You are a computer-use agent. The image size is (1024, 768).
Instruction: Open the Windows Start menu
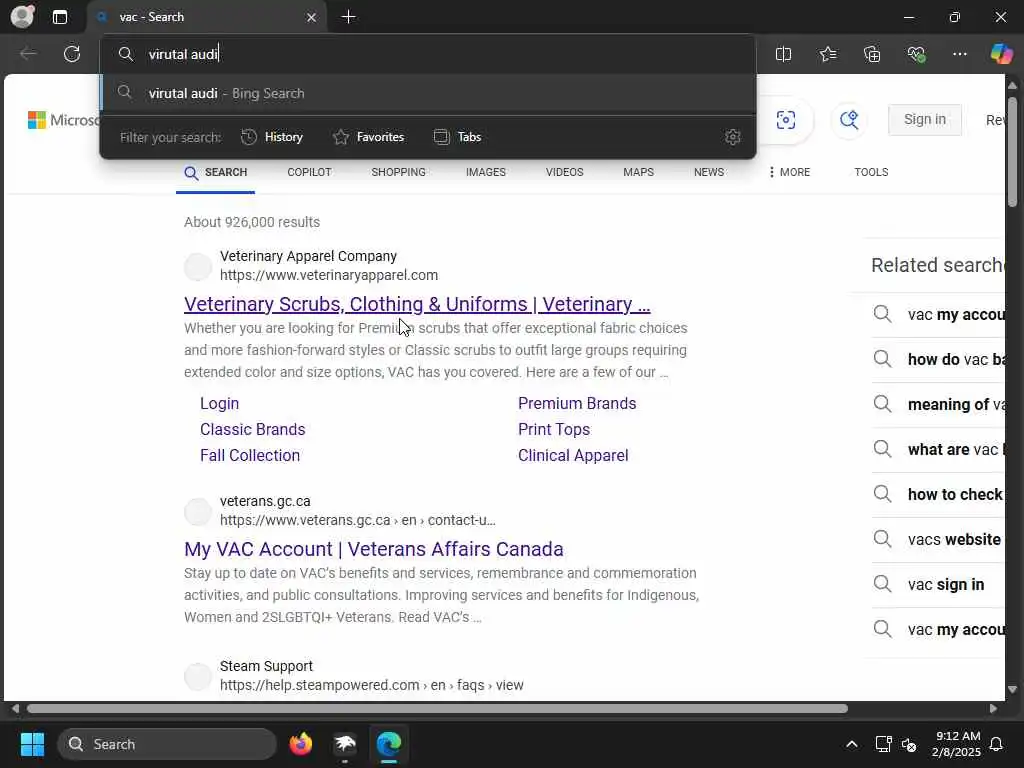point(32,744)
